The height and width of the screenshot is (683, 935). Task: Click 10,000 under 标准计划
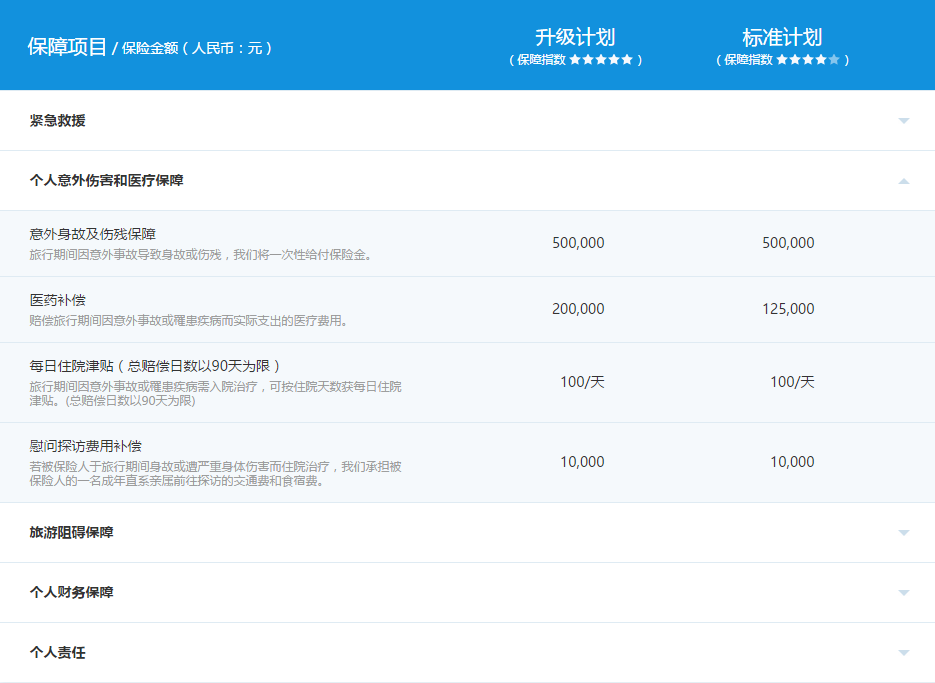click(x=792, y=462)
